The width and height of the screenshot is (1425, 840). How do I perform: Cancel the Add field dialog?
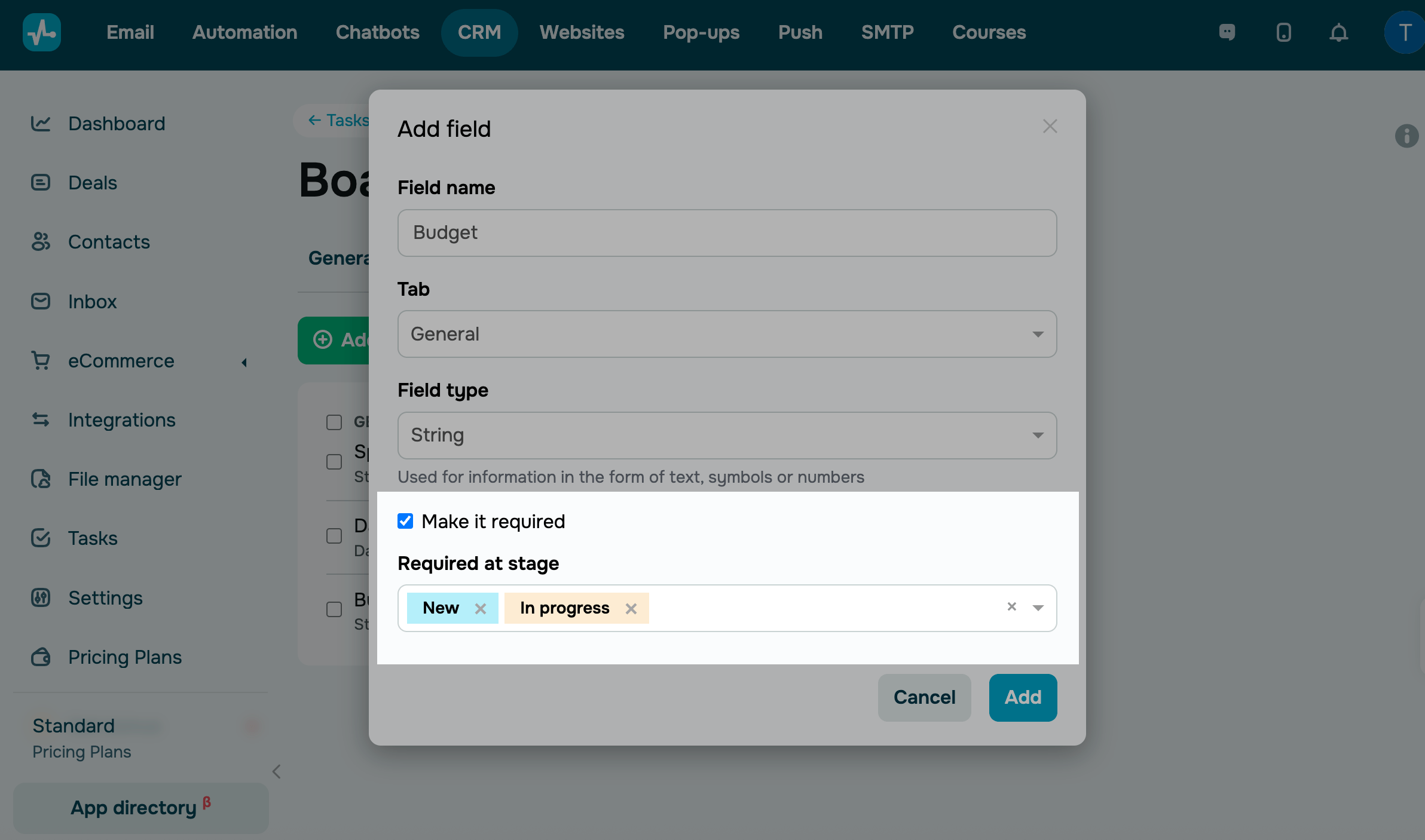point(924,697)
